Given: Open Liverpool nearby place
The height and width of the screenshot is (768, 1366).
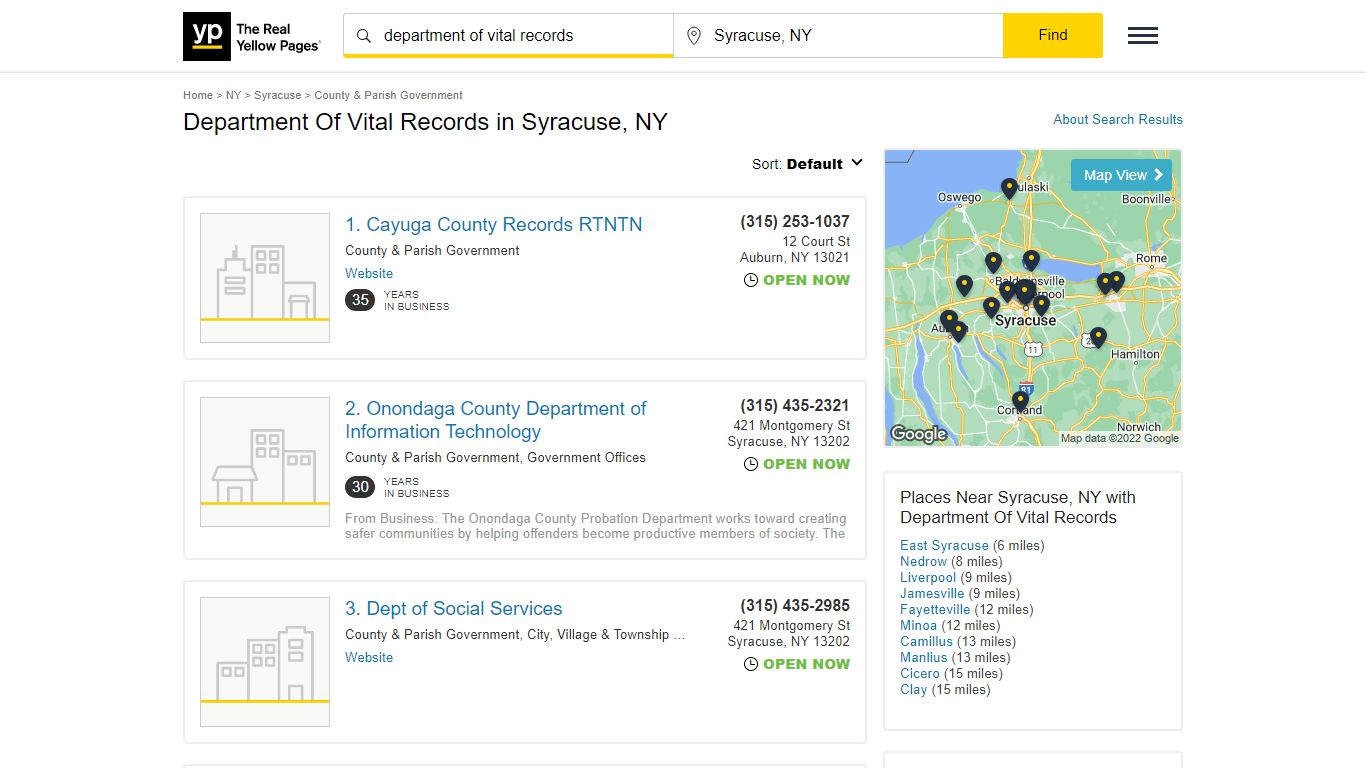Looking at the screenshot, I should coord(928,577).
